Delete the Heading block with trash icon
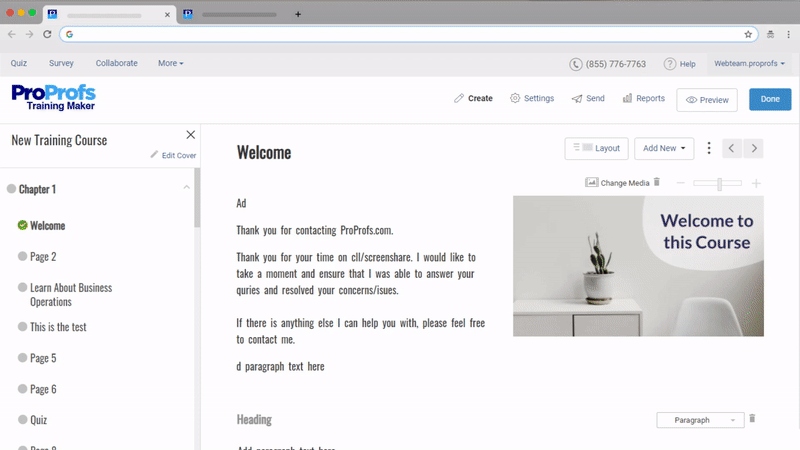The height and width of the screenshot is (450, 800). pos(752,418)
